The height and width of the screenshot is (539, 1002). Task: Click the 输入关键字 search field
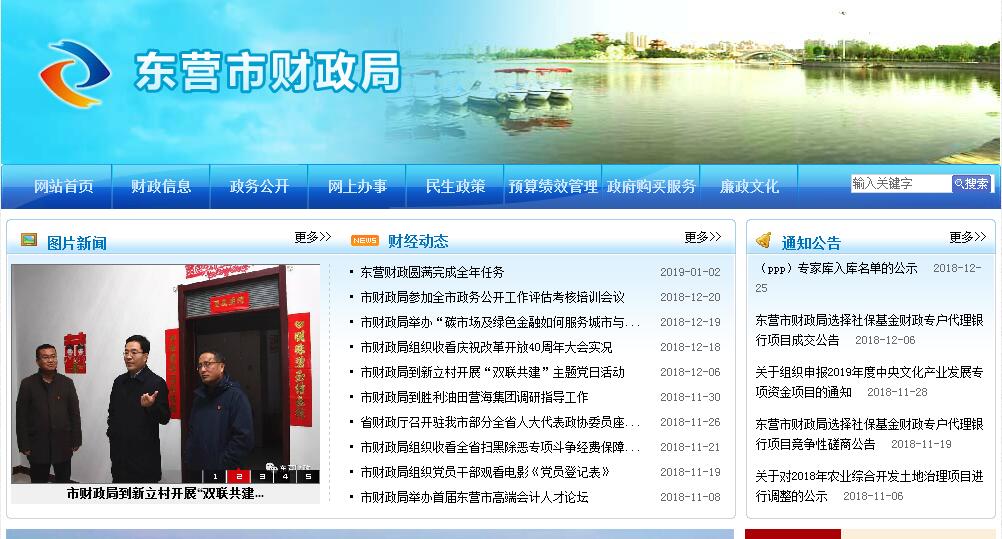pyautogui.click(x=900, y=184)
